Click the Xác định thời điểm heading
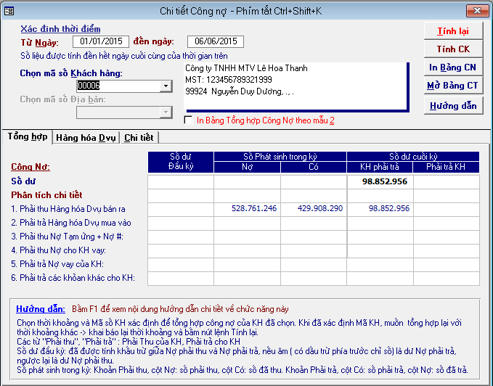The height and width of the screenshot is (386, 493). [x=60, y=29]
